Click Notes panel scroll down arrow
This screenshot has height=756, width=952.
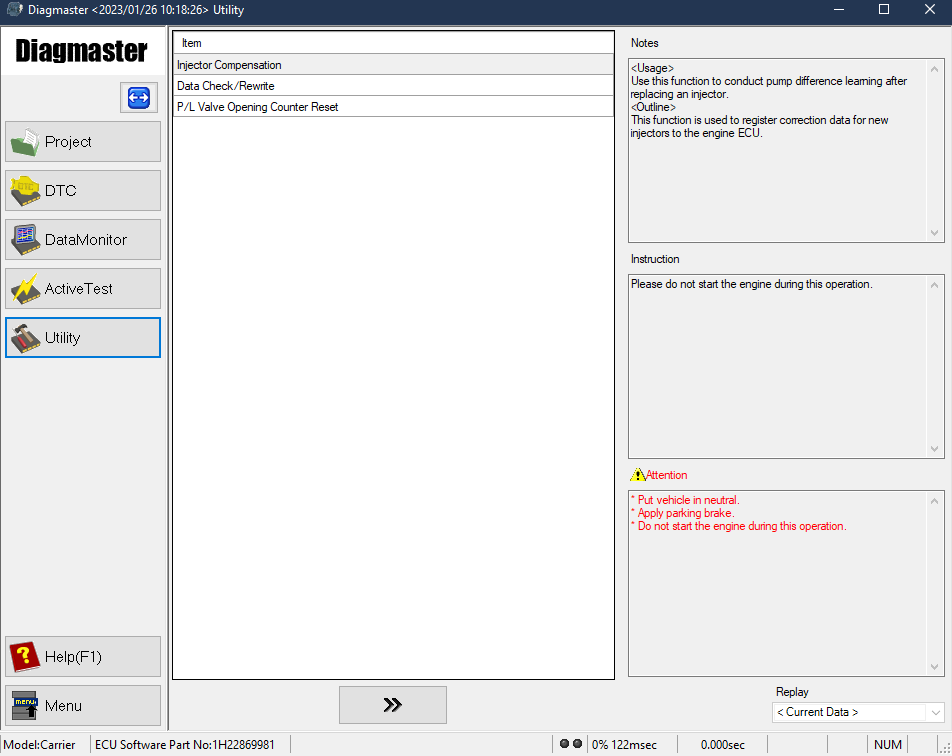(x=934, y=233)
